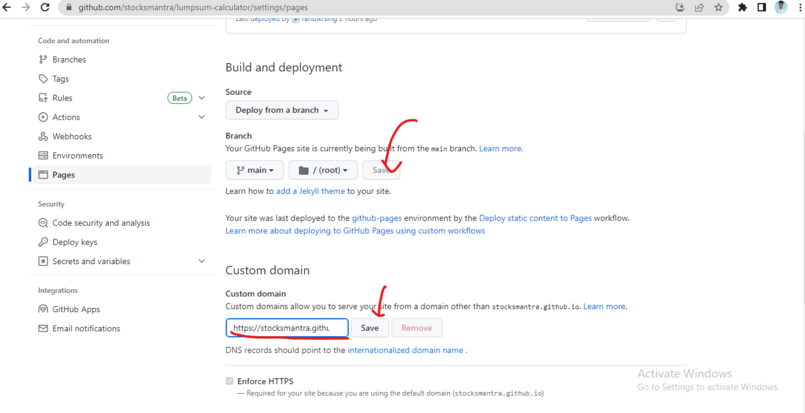Viewport: 805px width, 413px height.
Task: Click the Tags icon in the sidebar
Action: 43,79
